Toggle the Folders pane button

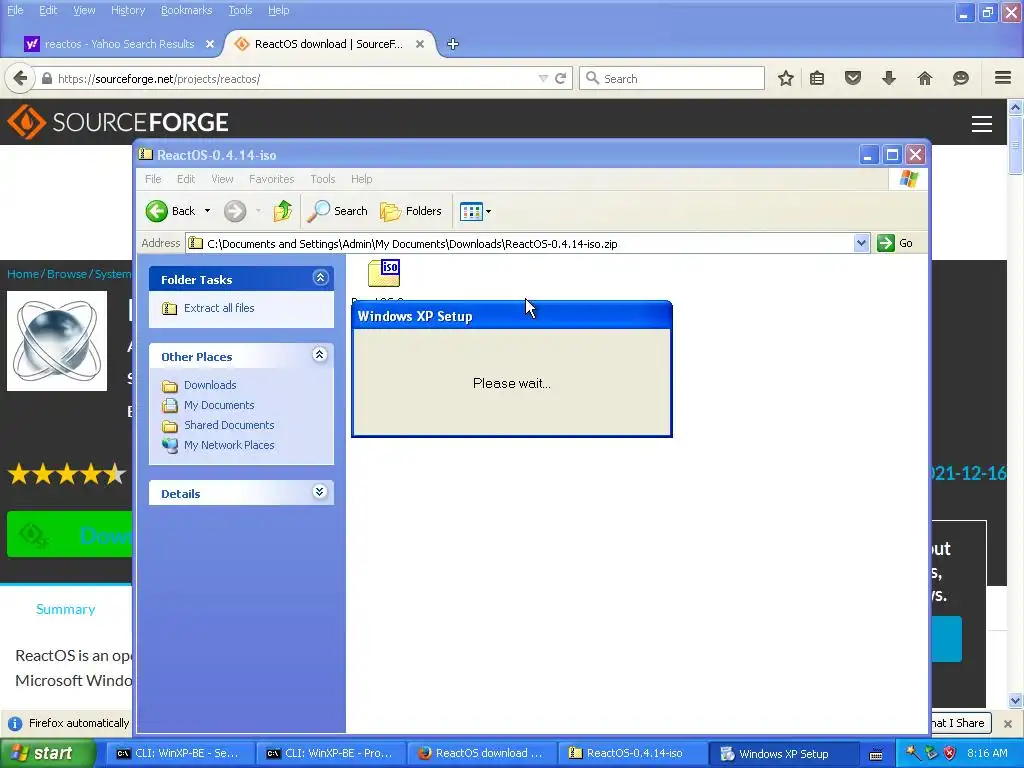pos(411,211)
